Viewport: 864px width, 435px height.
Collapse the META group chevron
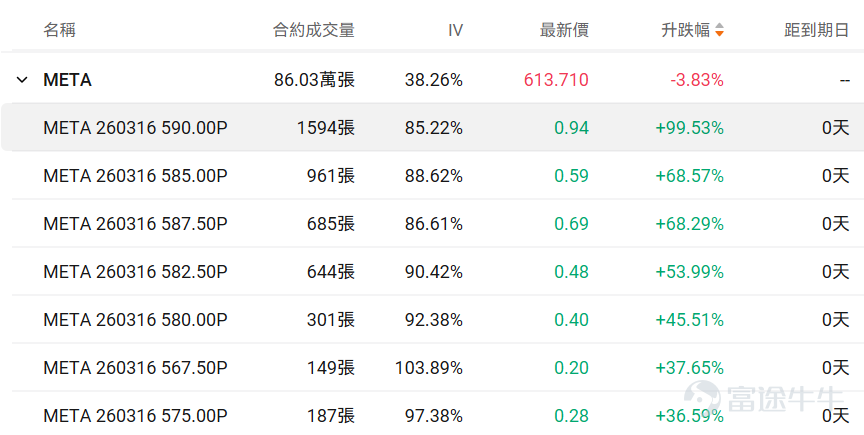click(22, 80)
